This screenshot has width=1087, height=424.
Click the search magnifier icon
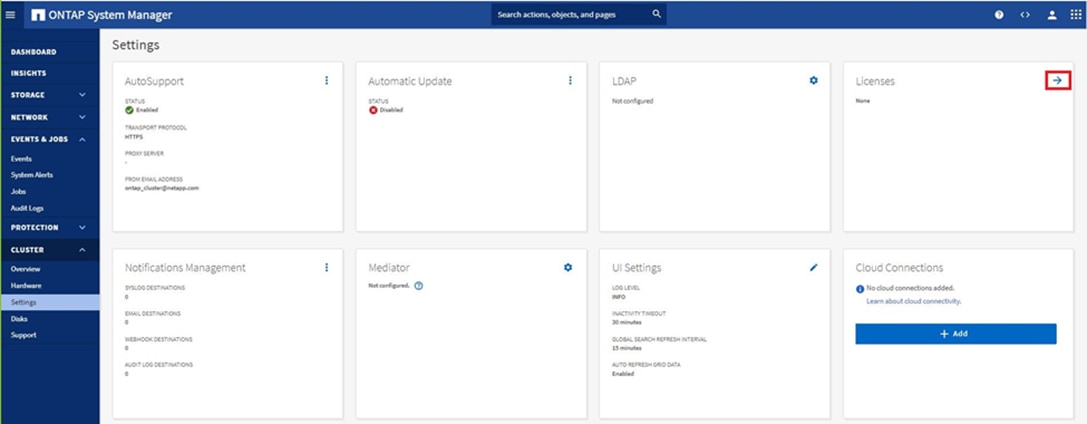(x=656, y=14)
